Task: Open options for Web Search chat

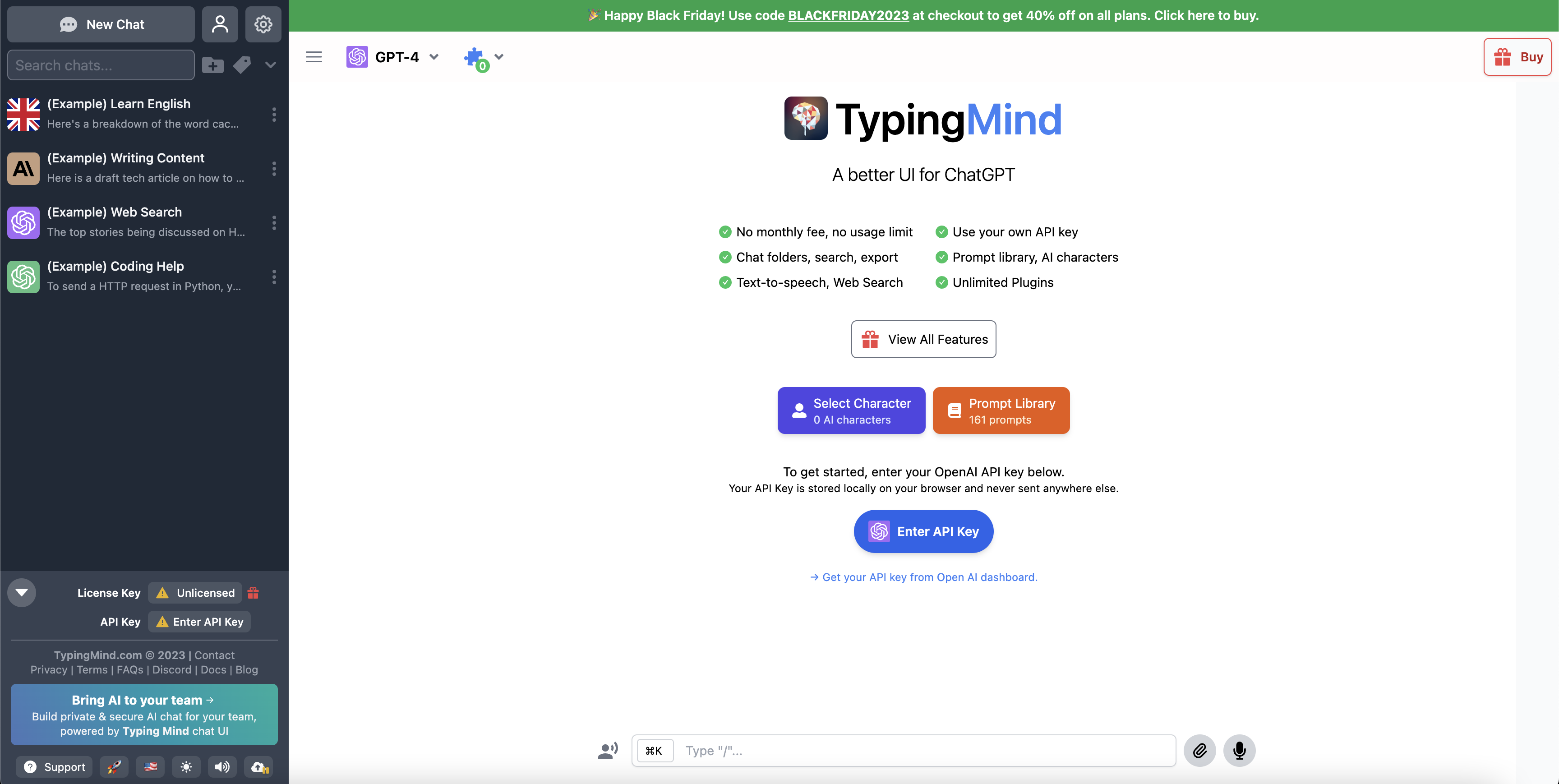Action: click(274, 222)
